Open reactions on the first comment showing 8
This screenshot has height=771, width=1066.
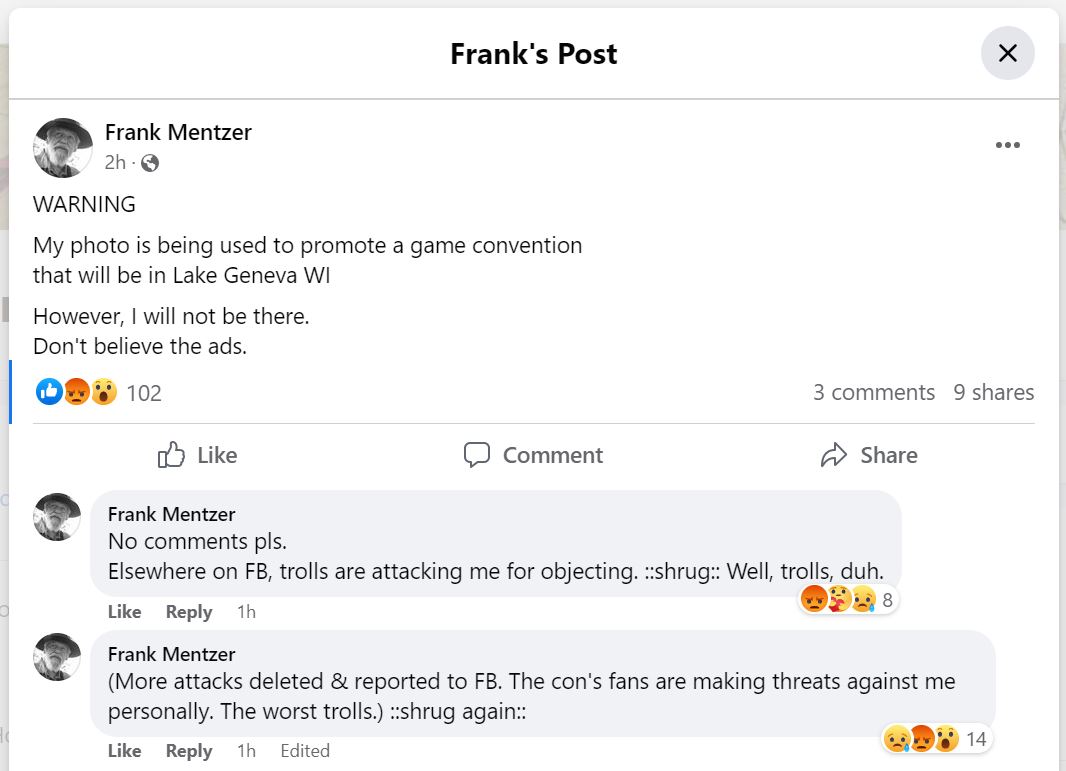[848, 600]
